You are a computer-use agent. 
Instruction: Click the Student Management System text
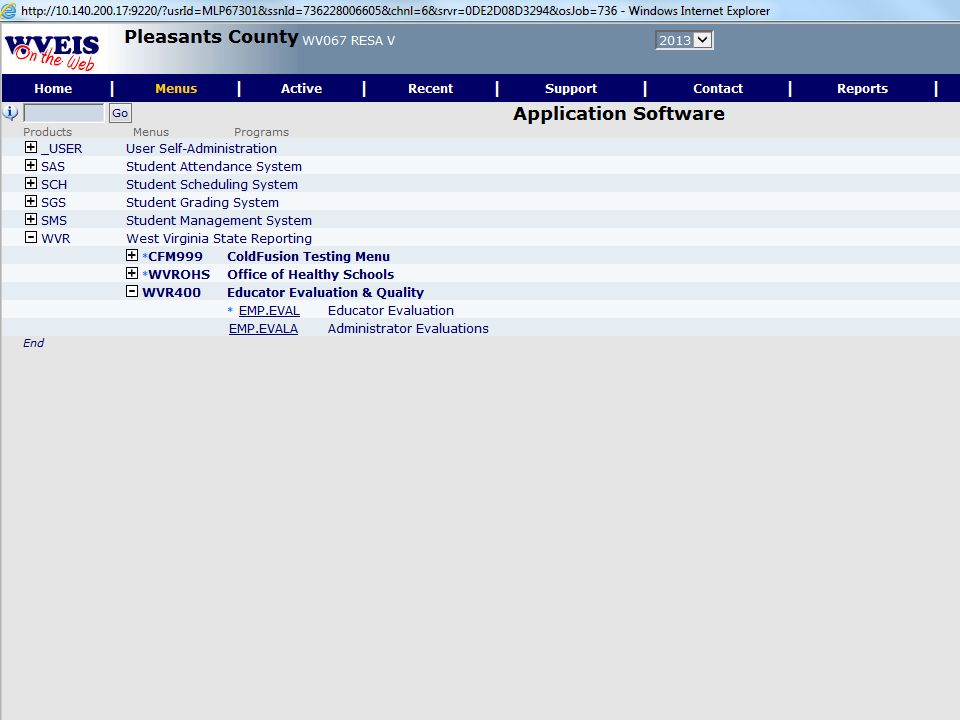click(219, 220)
